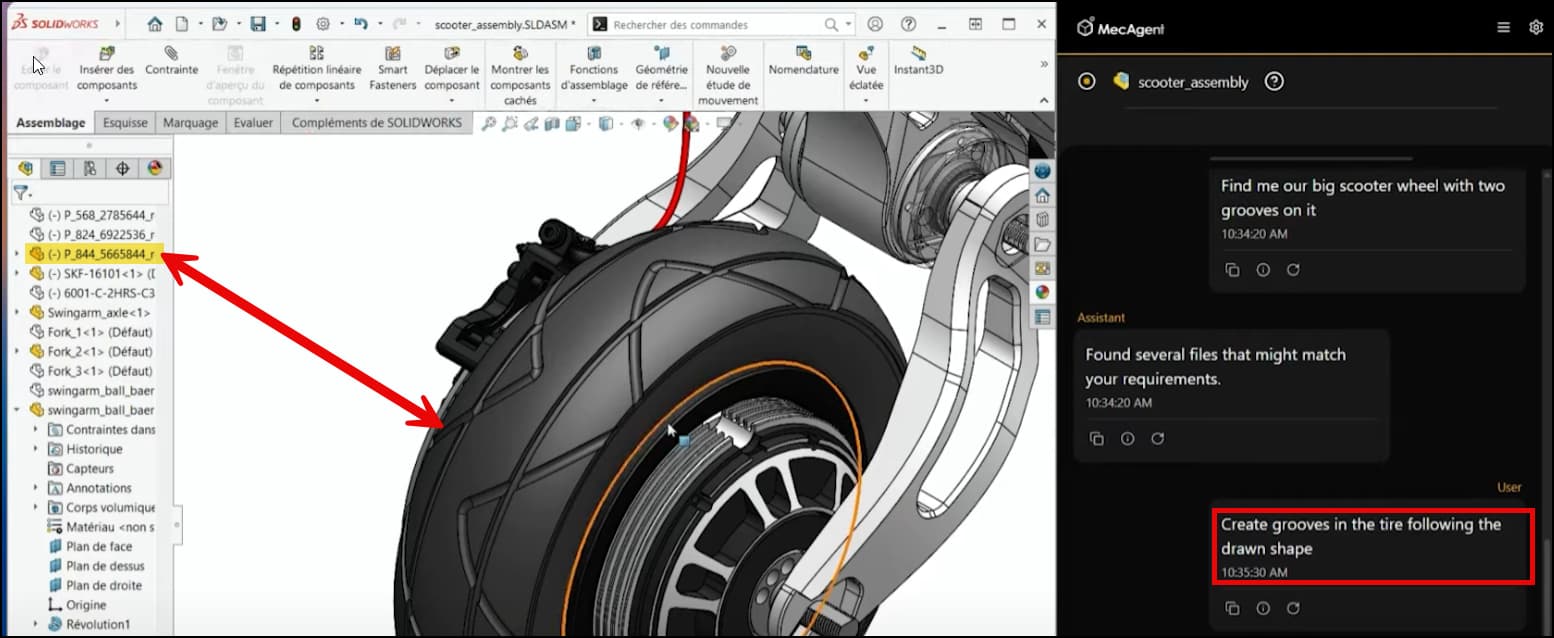
Task: Switch to the Marquage tab
Action: [x=190, y=122]
